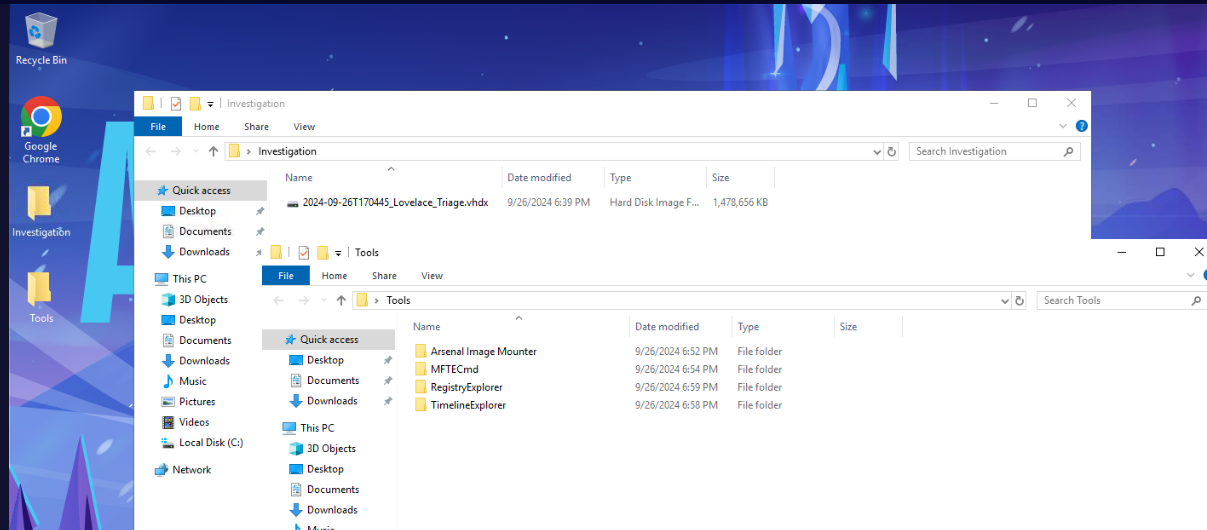Viewport: 1207px width, 530px height.
Task: Open the MFTECmd folder
Action: (454, 370)
